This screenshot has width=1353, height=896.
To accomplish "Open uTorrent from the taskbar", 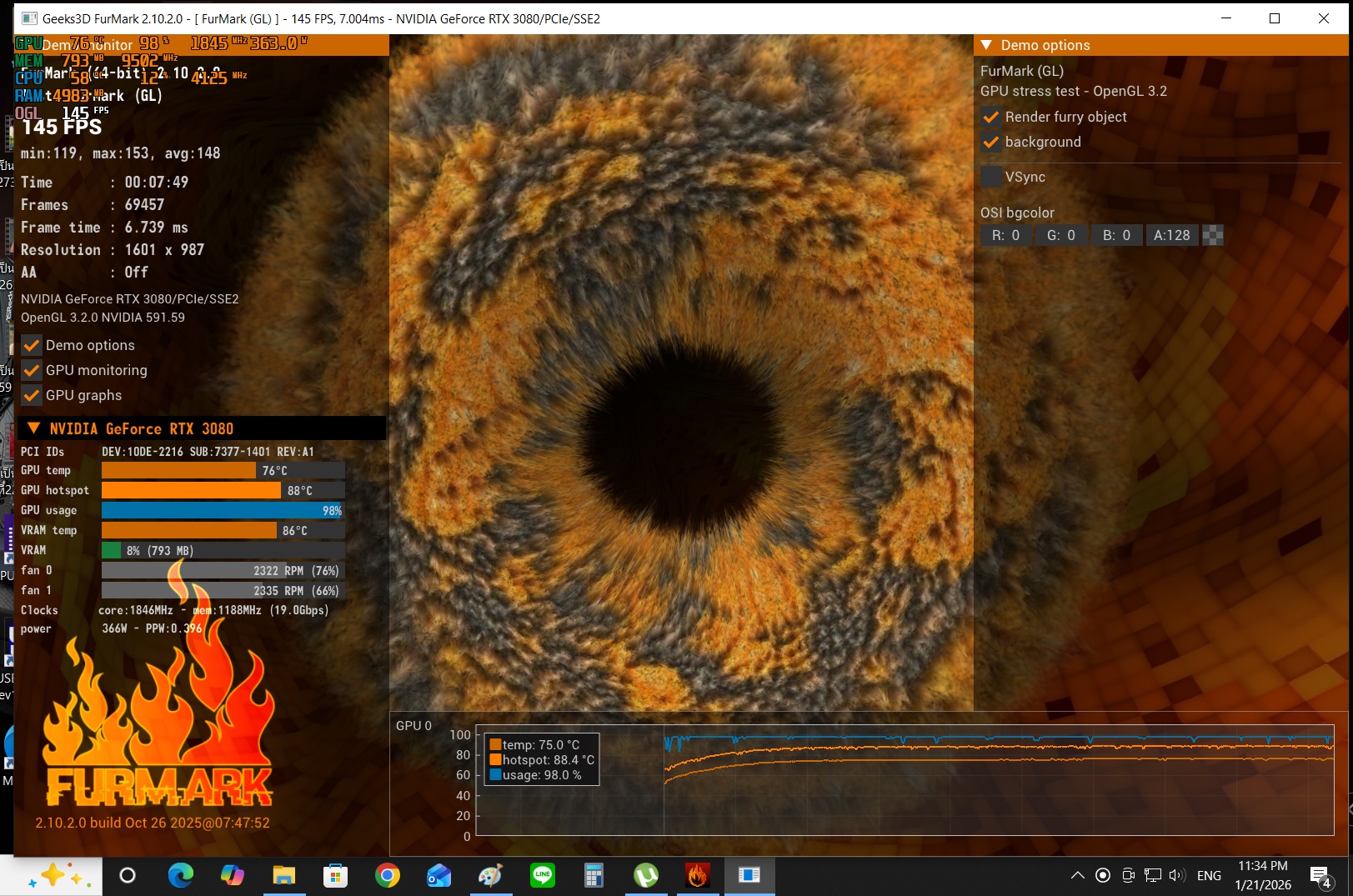I will click(x=646, y=875).
